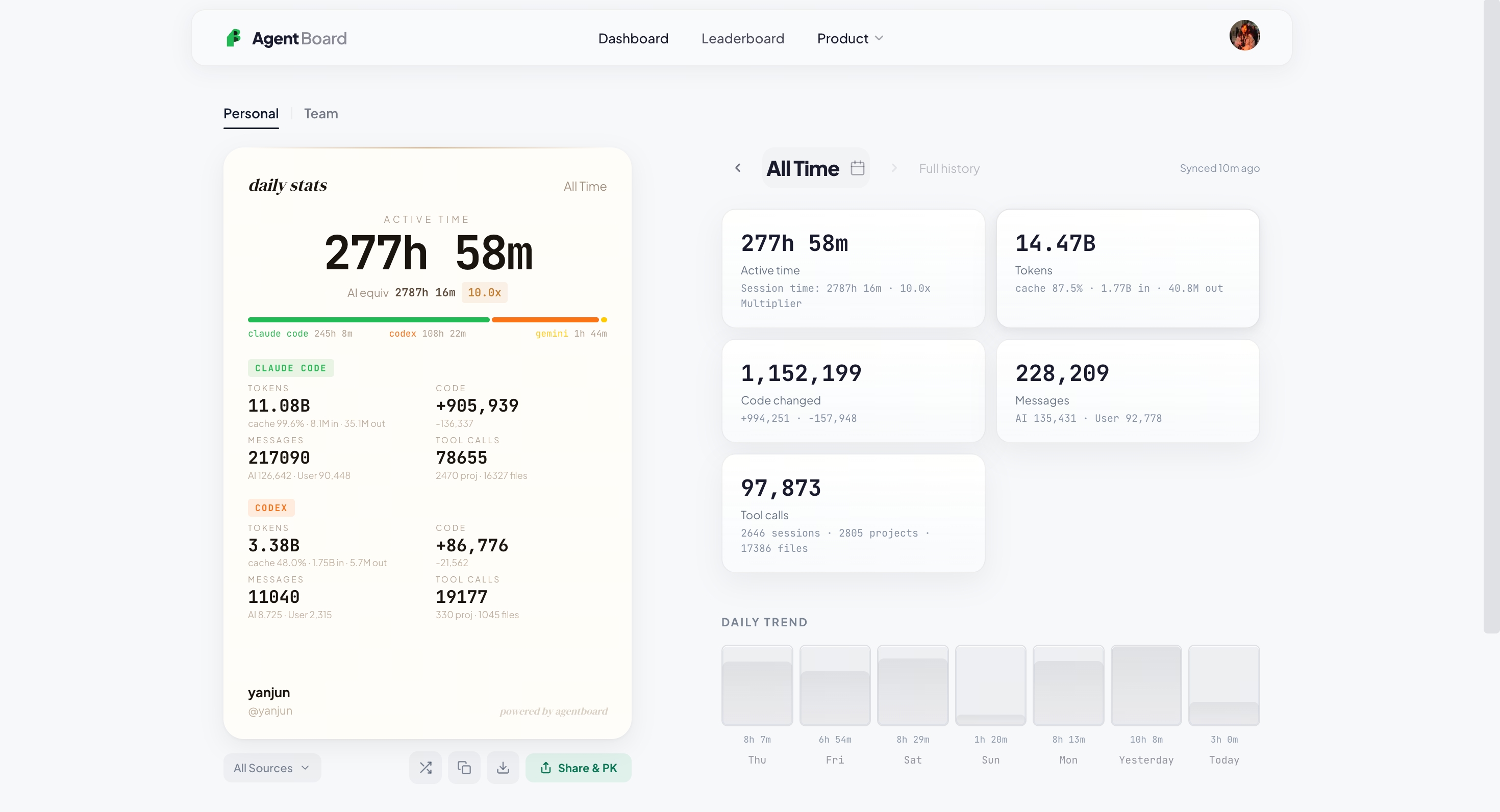Click the 10.0x multiplier badge
The height and width of the screenshot is (812, 1500).
point(485,292)
